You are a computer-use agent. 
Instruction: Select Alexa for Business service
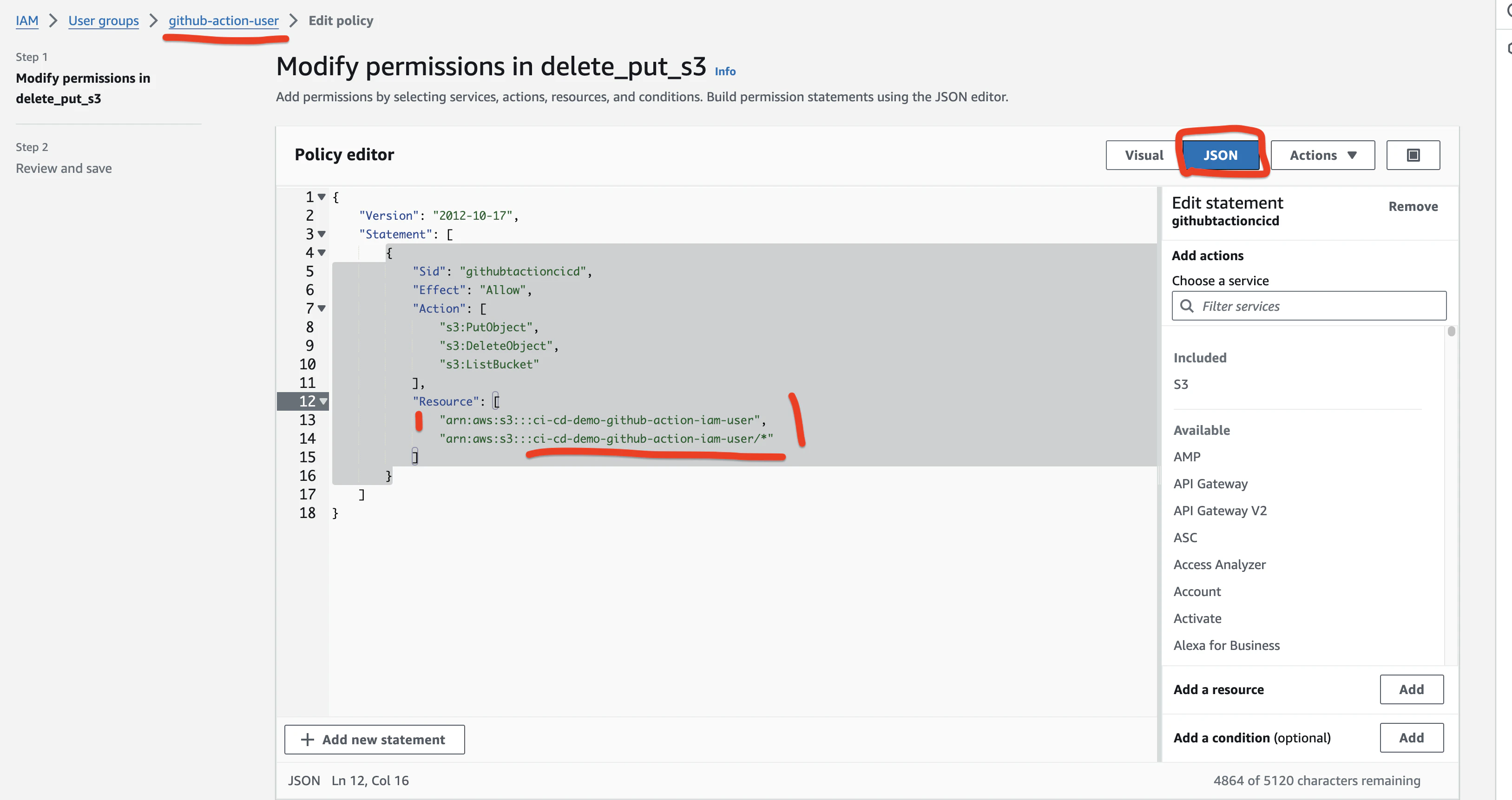tap(1226, 646)
